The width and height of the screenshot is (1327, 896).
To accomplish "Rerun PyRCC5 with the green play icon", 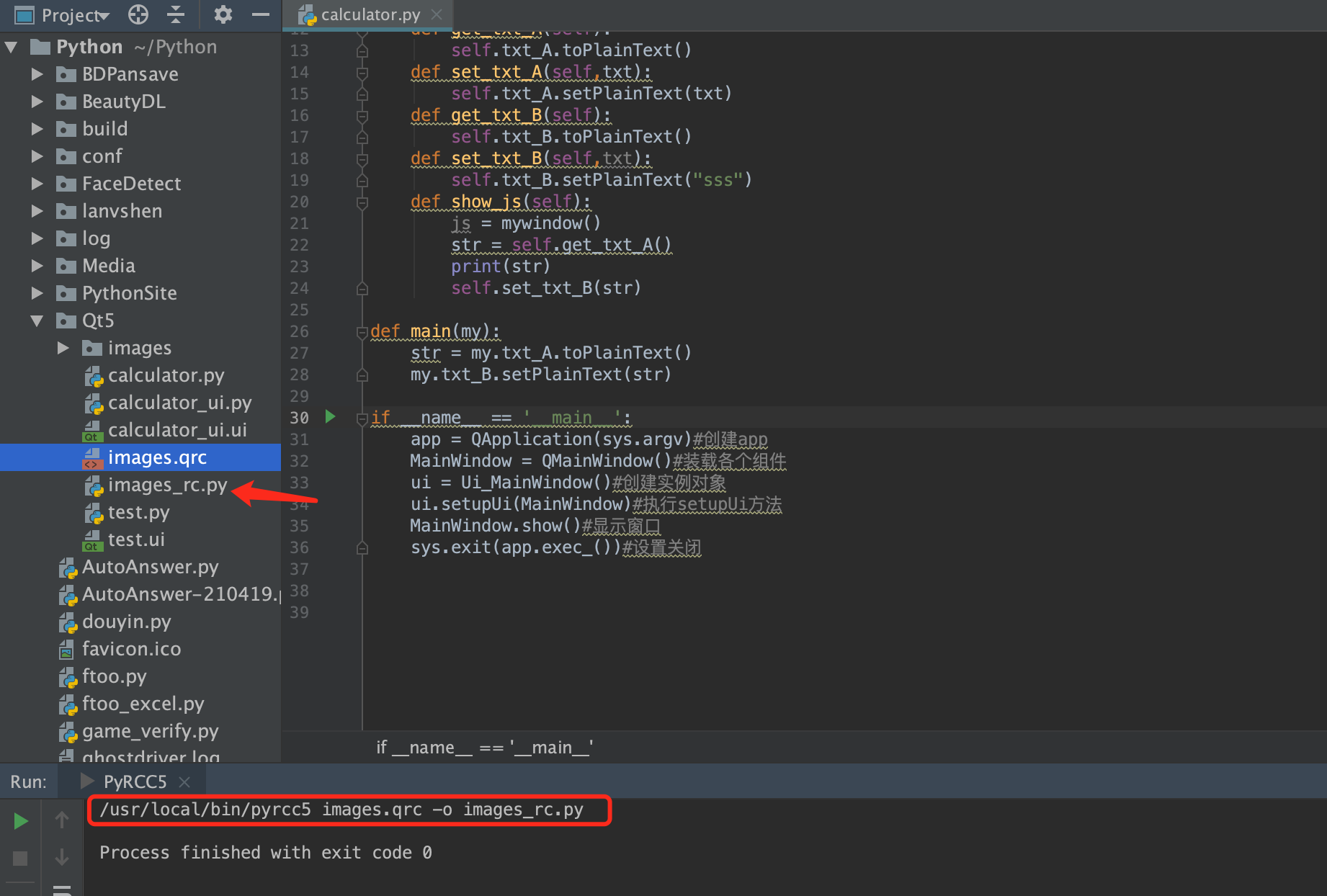I will (19, 820).
